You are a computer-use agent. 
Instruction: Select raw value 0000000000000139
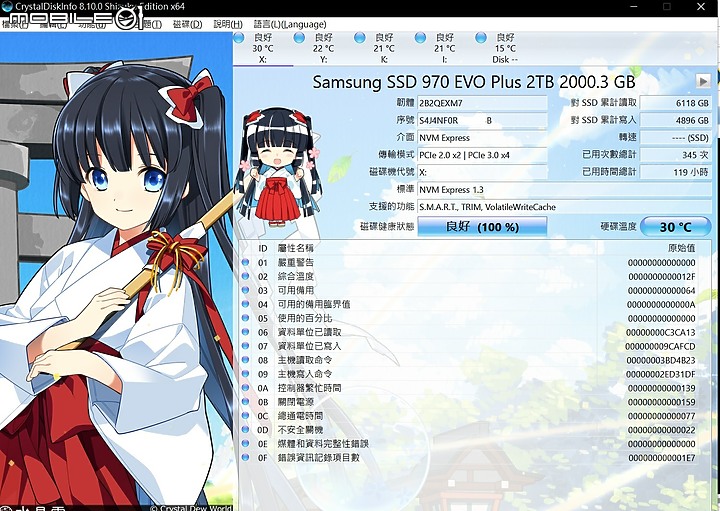(662, 388)
